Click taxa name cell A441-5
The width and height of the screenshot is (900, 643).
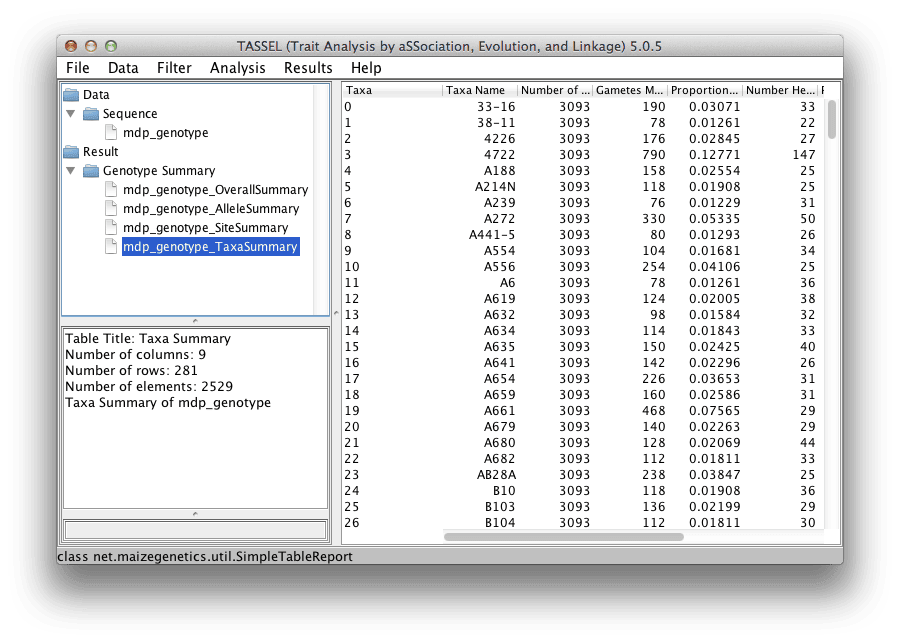click(x=492, y=235)
